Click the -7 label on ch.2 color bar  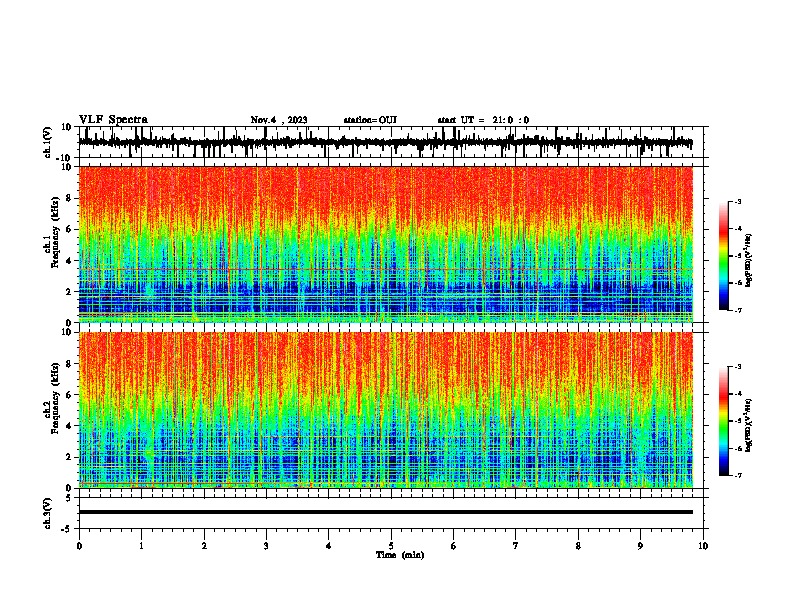(x=738, y=475)
